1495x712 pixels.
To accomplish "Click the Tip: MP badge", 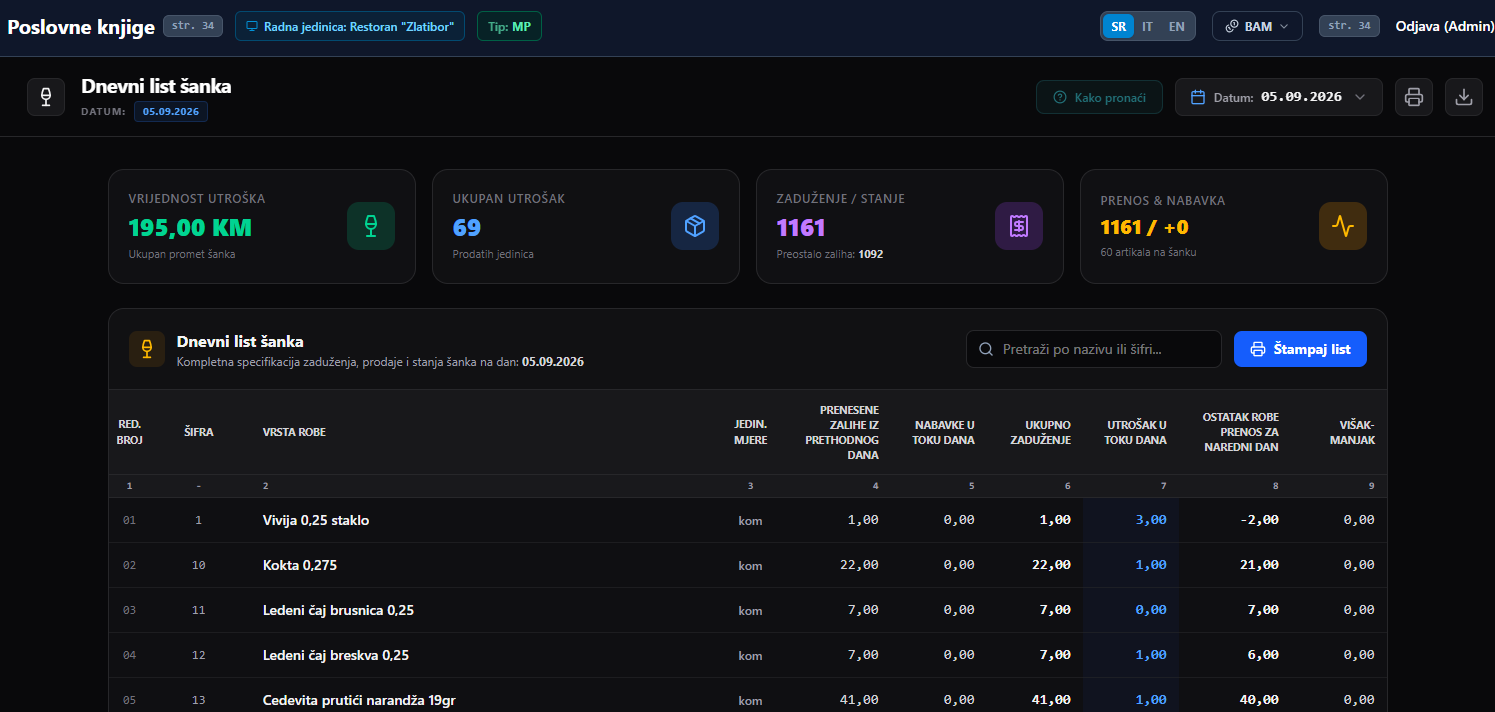I will (509, 27).
